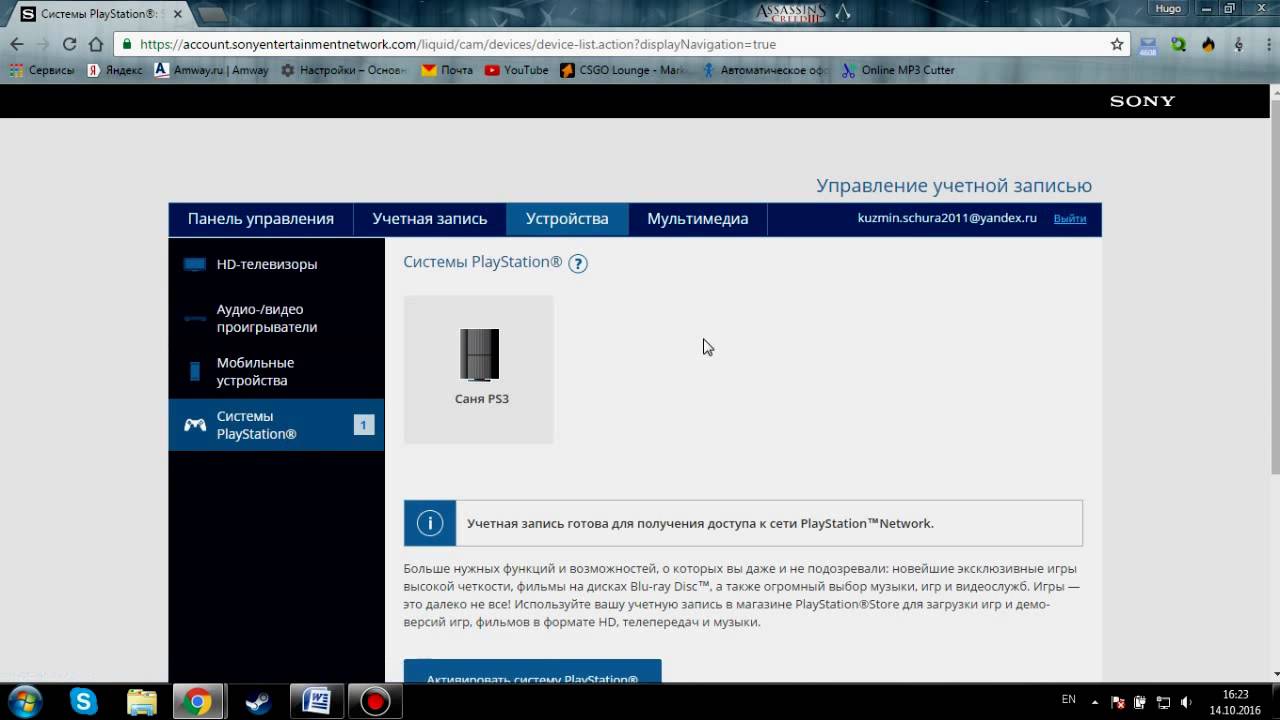Open the Учетная запись tab
This screenshot has height=720, width=1280.
click(x=430, y=219)
